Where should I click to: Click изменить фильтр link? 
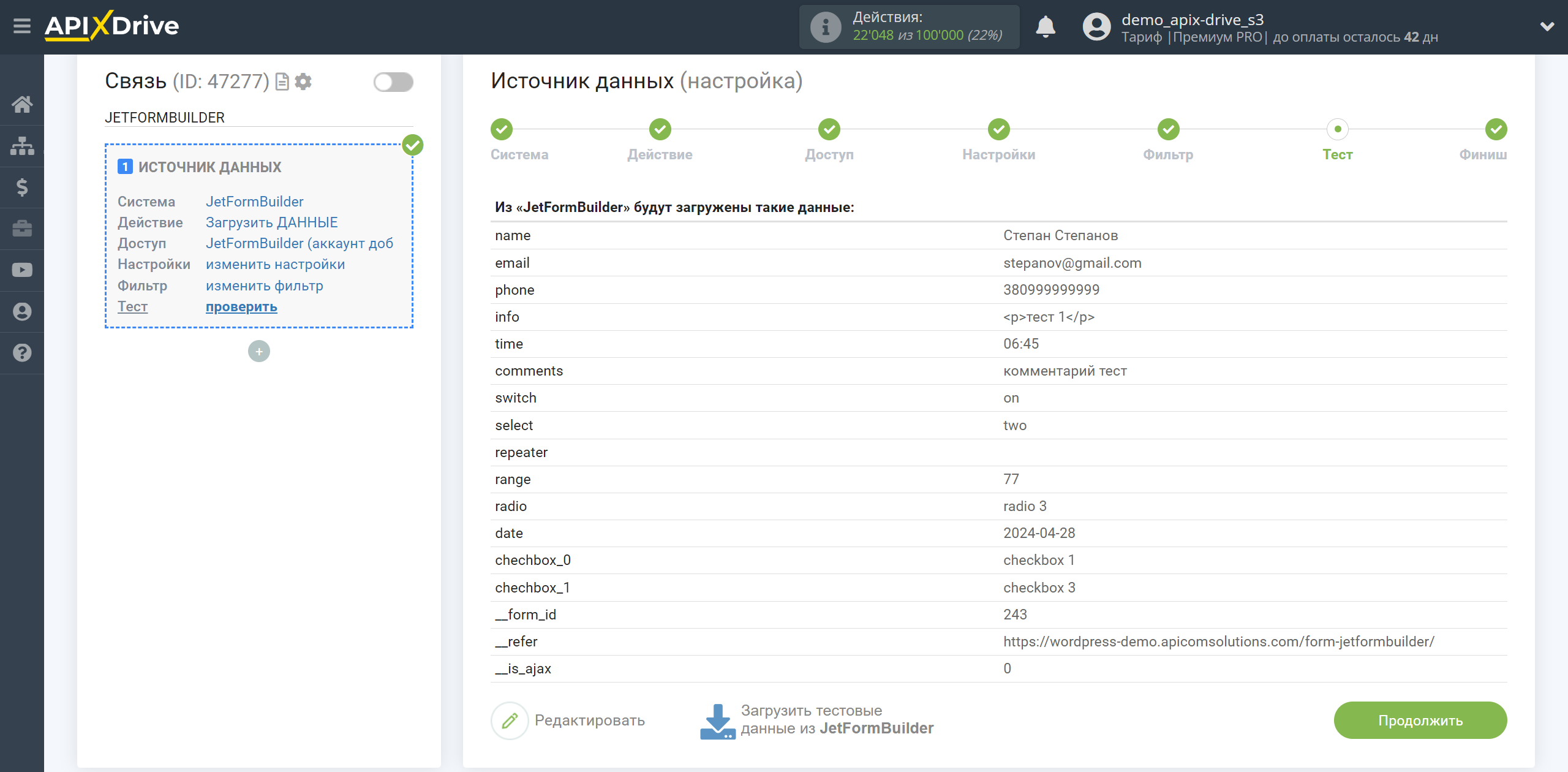pyautogui.click(x=264, y=286)
